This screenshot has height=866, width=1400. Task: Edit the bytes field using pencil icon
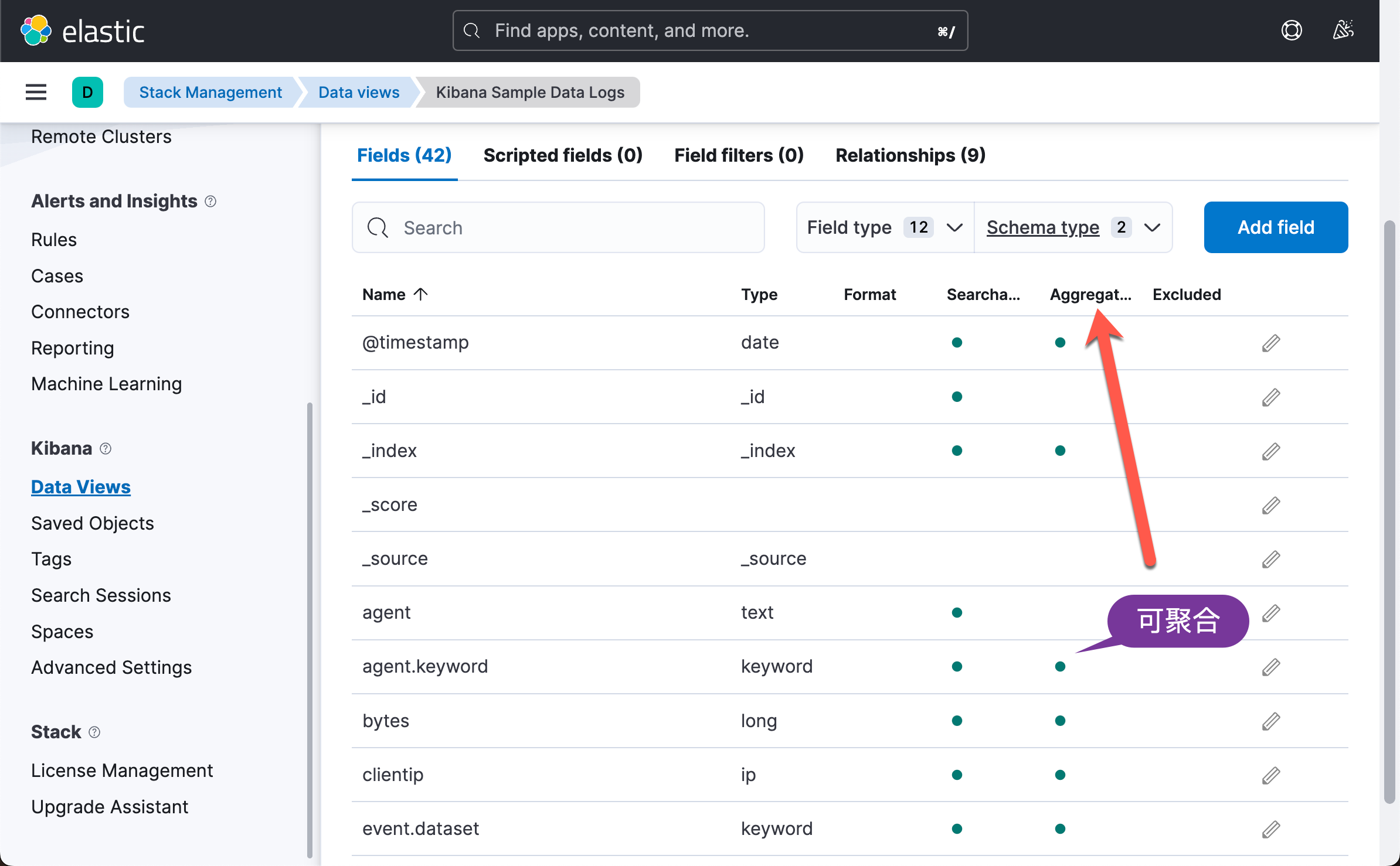click(x=1270, y=721)
